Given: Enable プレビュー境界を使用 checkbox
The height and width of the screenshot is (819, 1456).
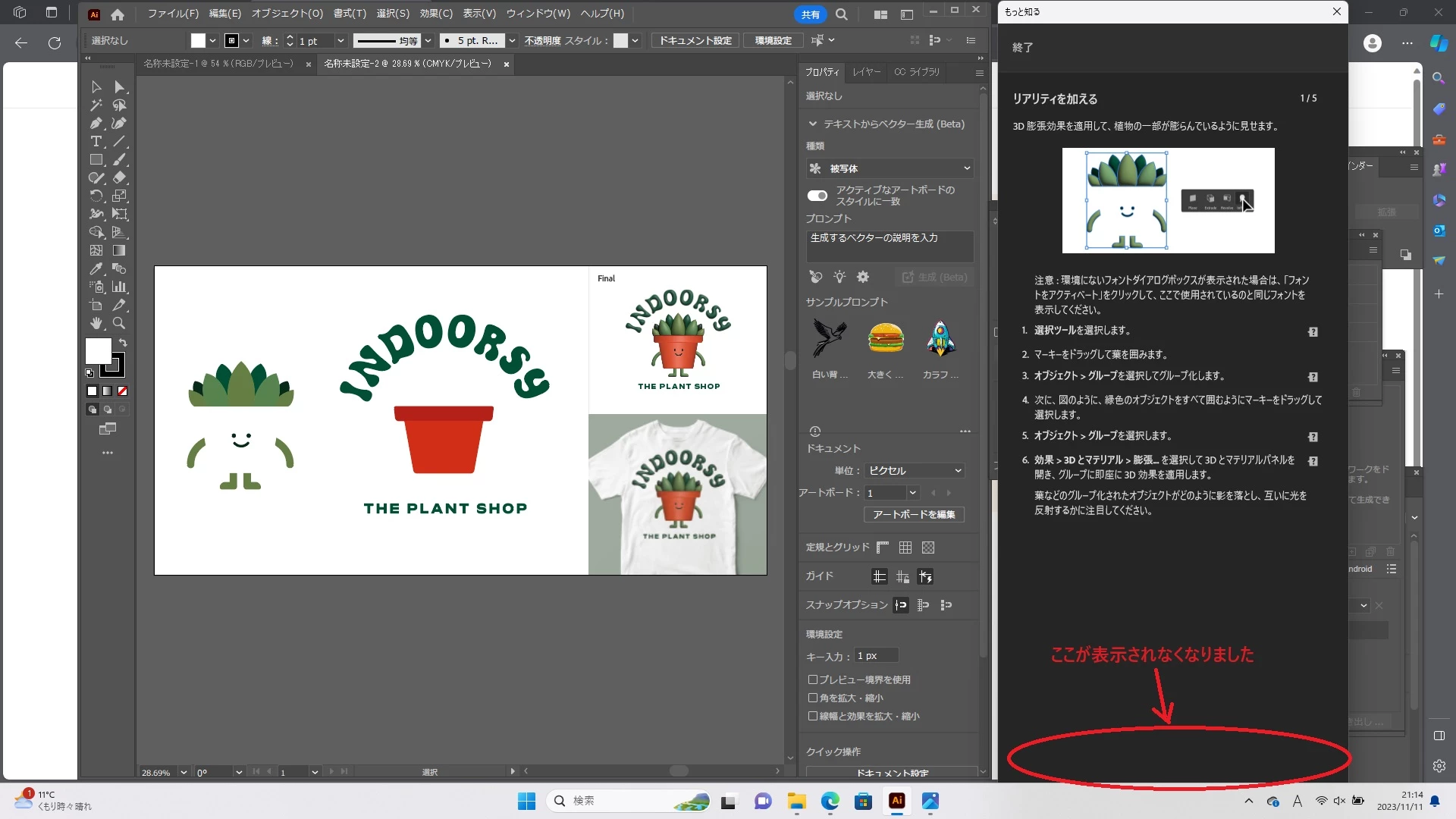Looking at the screenshot, I should tap(813, 679).
